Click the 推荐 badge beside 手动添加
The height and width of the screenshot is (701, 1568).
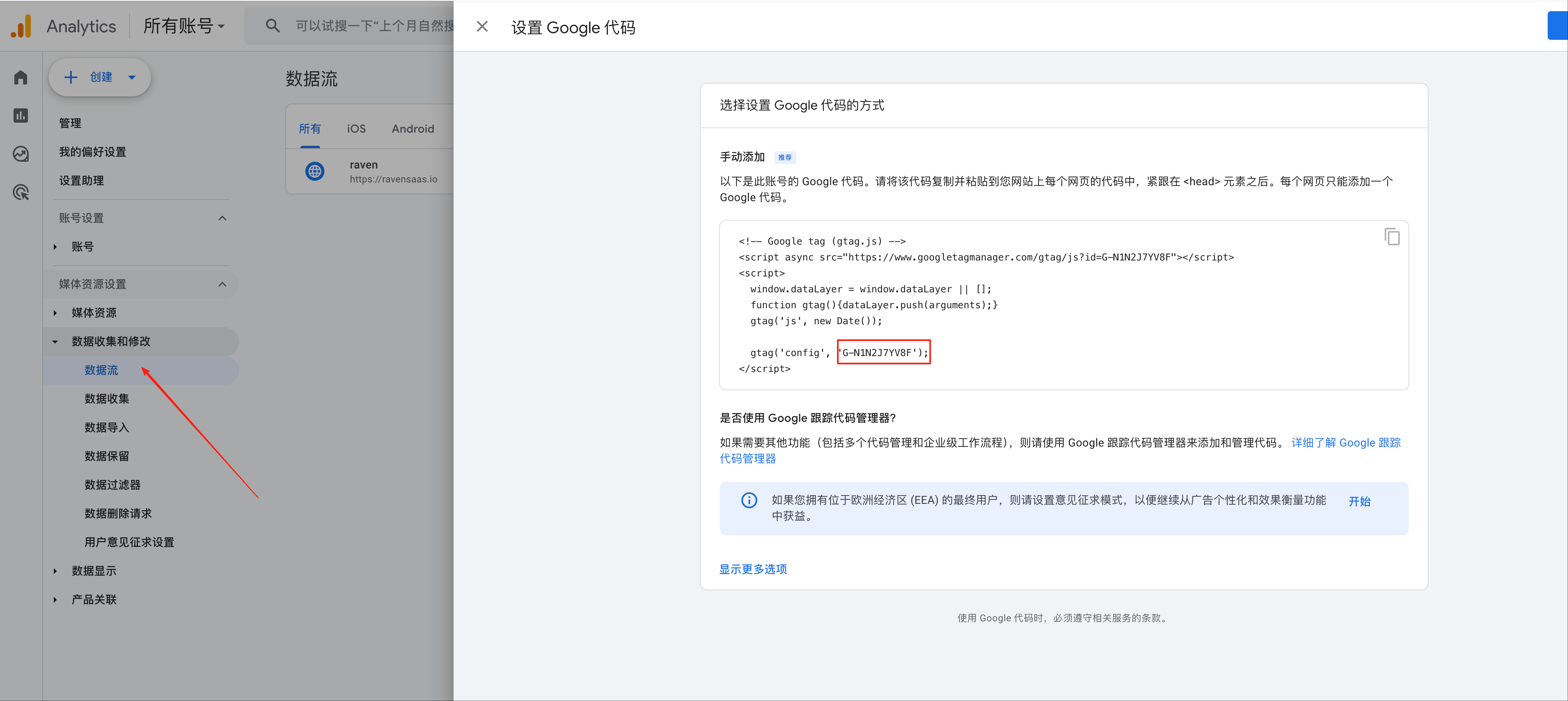coord(785,158)
